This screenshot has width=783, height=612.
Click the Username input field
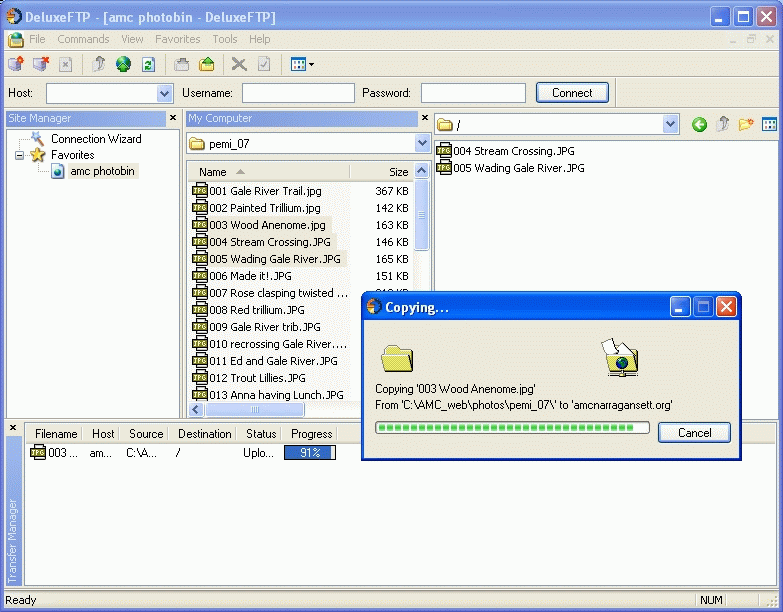(298, 93)
